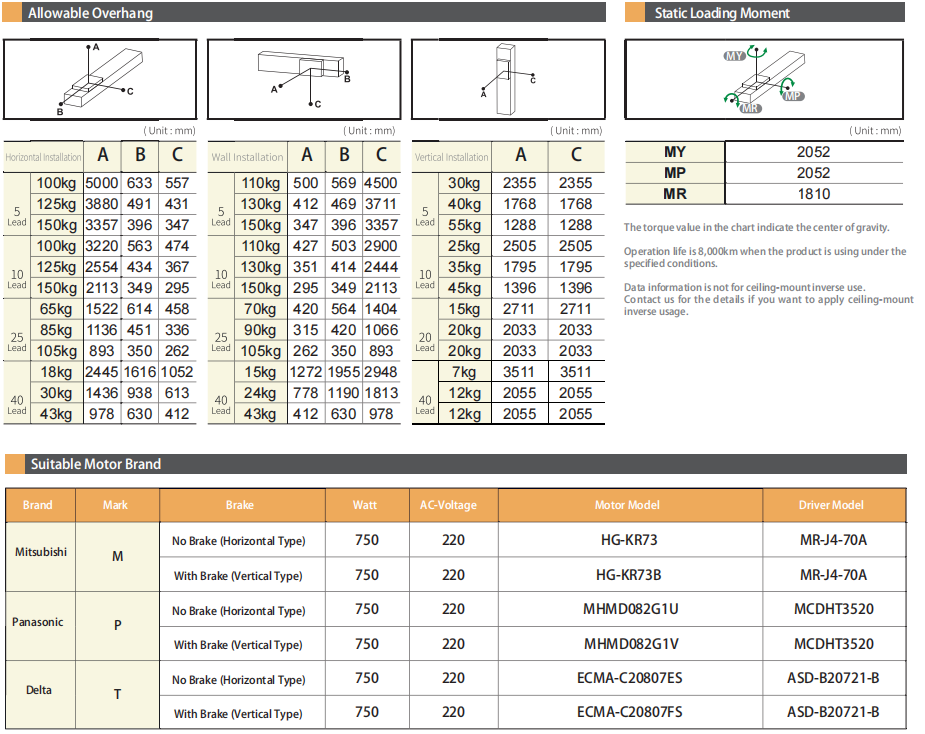Click the wall installation overhang diagram
925x734 pixels.
[305, 79]
